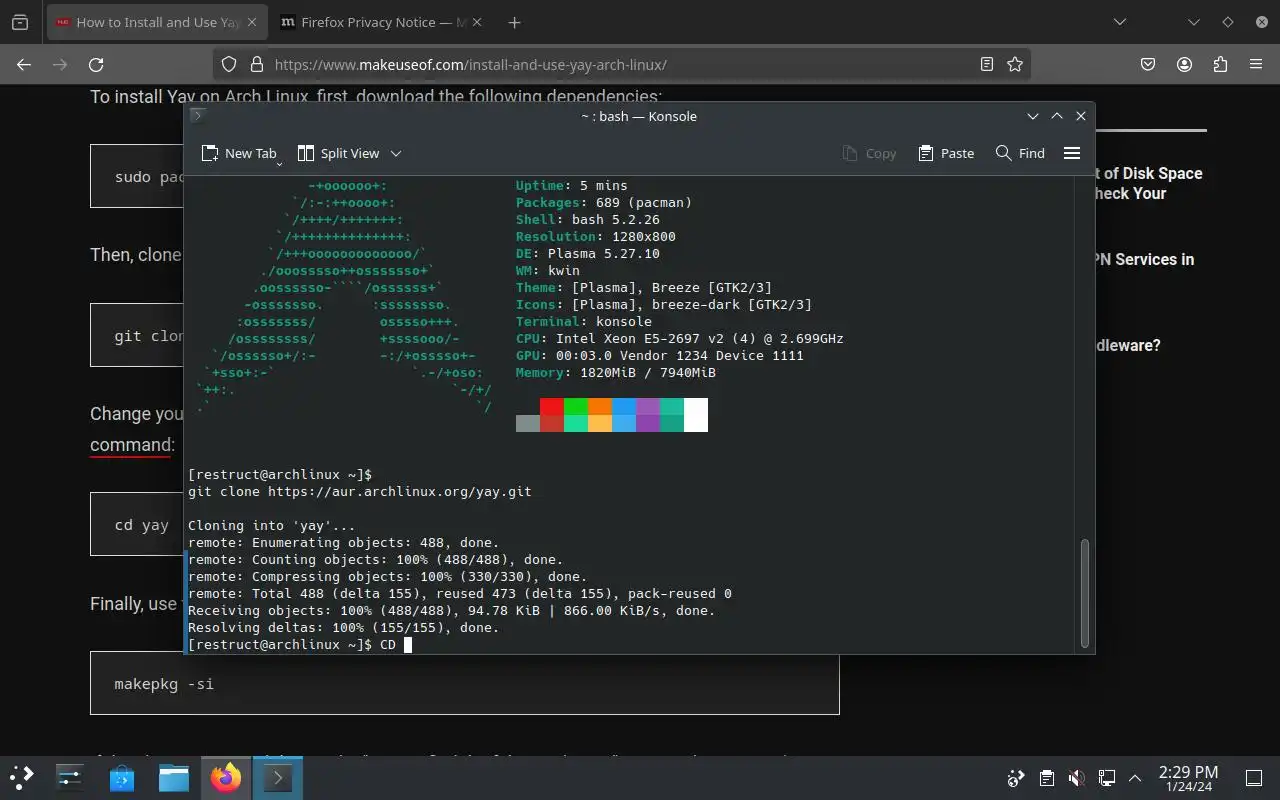The width and height of the screenshot is (1280, 800).
Task: Click the terminal prompt cursor line
Action: pos(300,645)
